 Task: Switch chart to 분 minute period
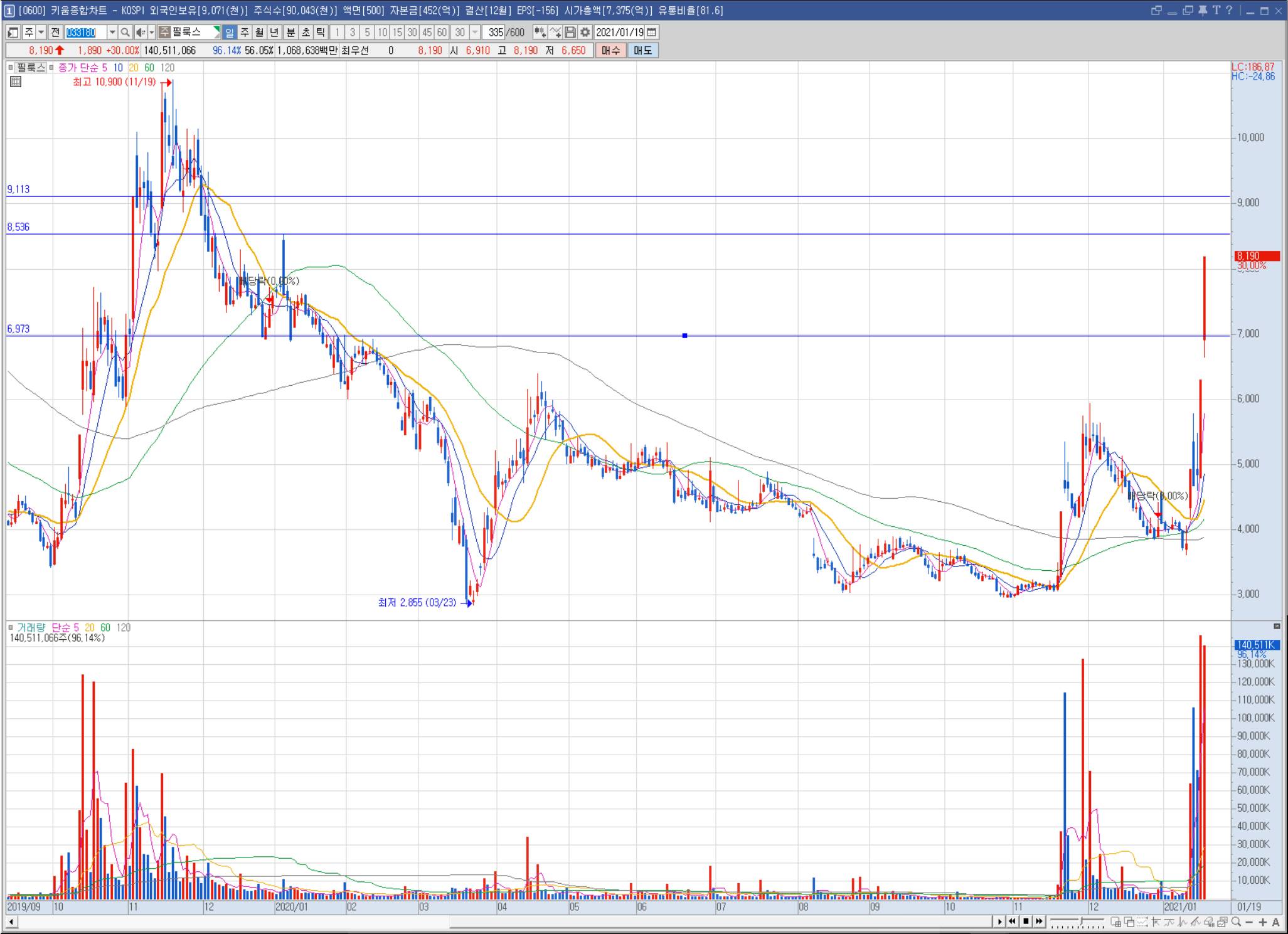pyautogui.click(x=290, y=32)
